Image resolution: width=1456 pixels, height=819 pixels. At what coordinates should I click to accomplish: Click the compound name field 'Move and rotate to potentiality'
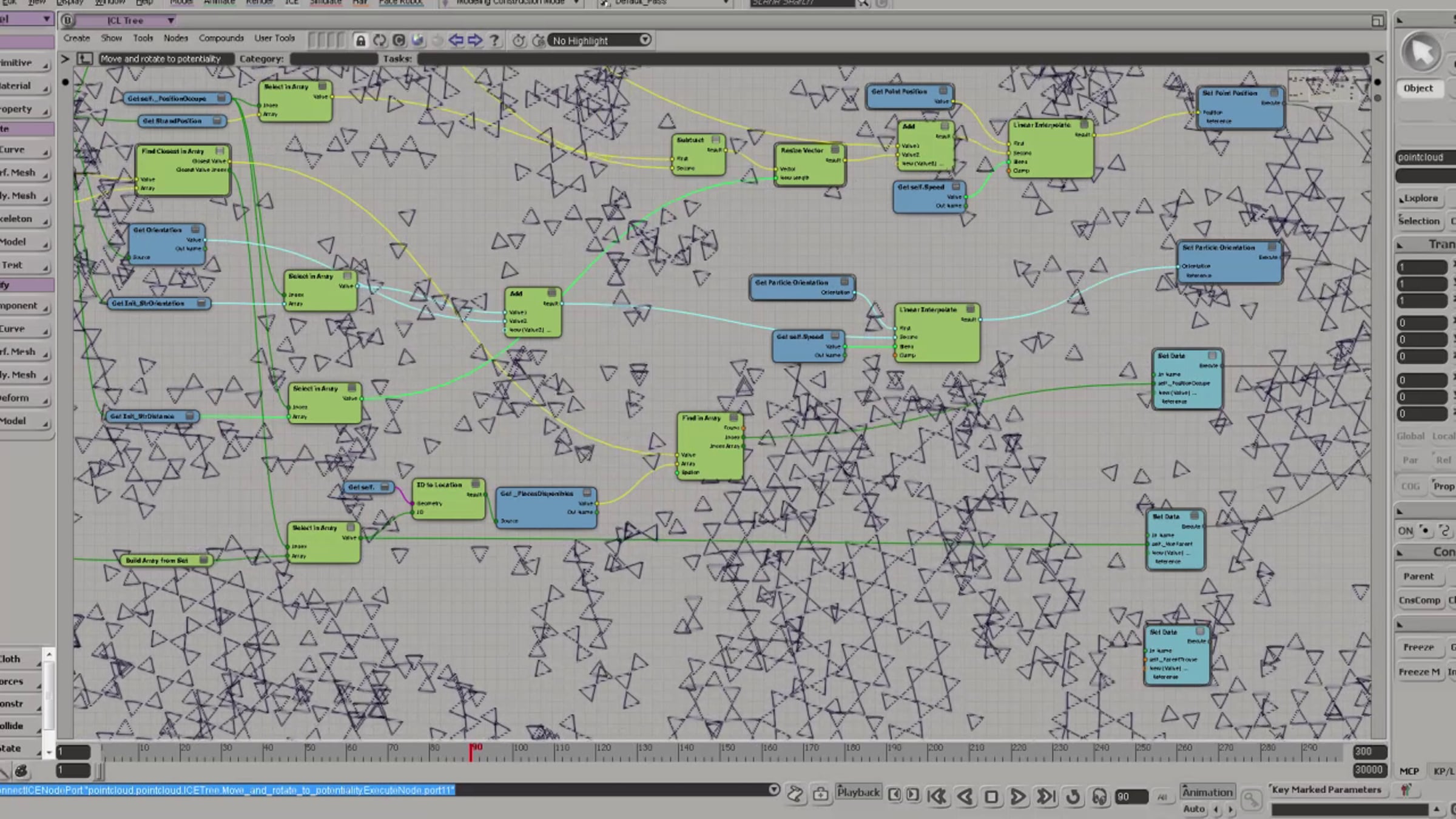[x=166, y=59]
